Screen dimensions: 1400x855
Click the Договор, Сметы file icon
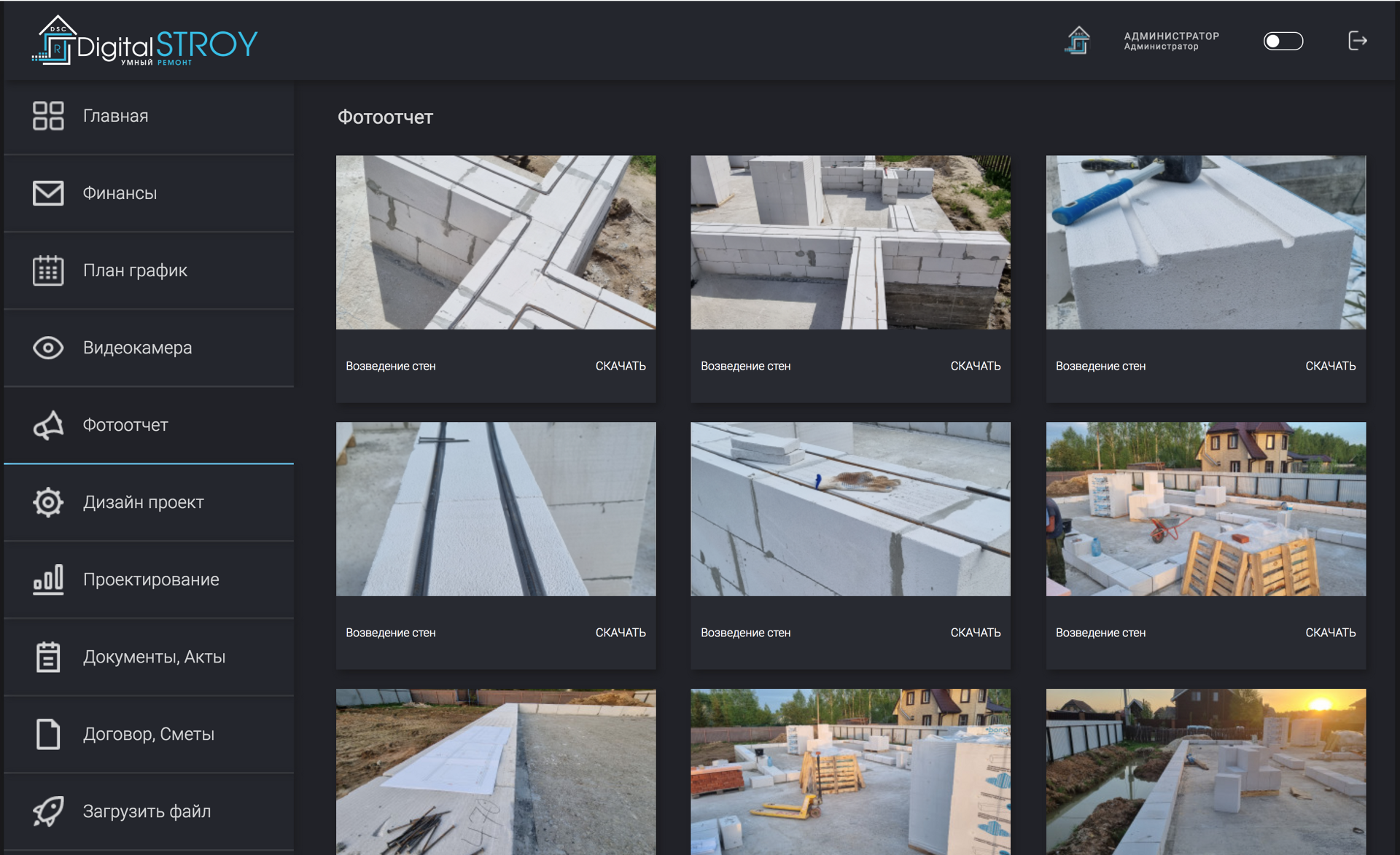[48, 734]
